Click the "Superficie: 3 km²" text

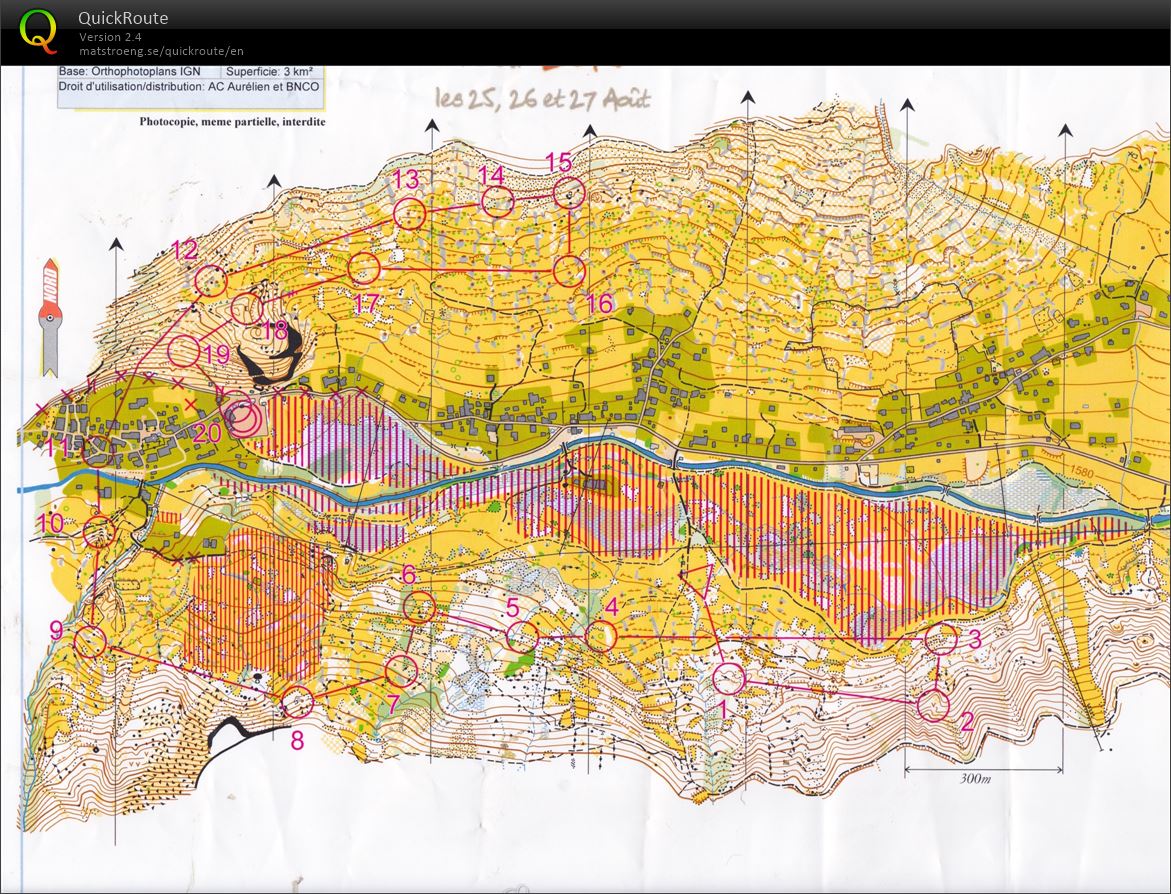270,72
